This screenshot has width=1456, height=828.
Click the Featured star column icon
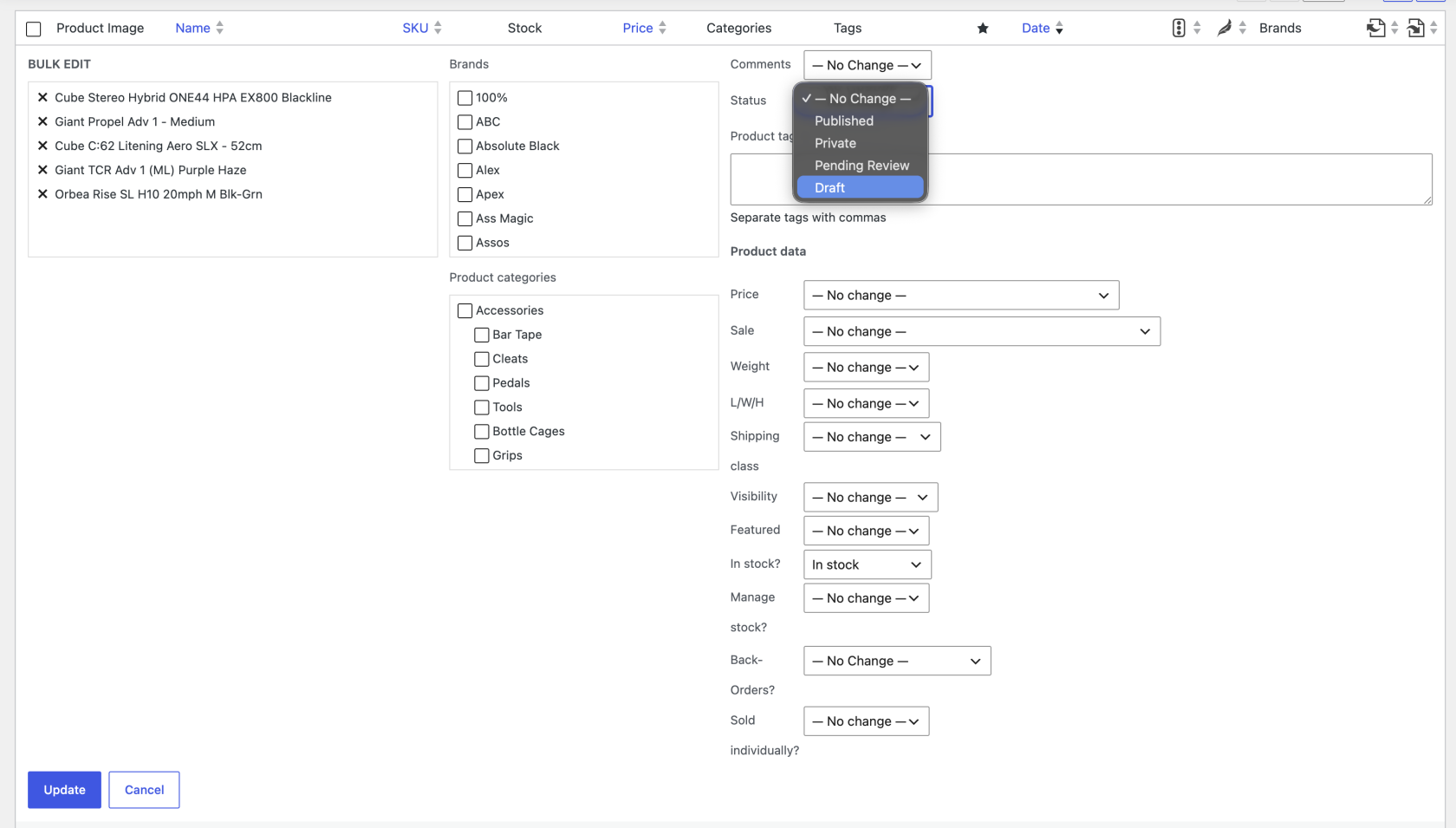pyautogui.click(x=983, y=29)
